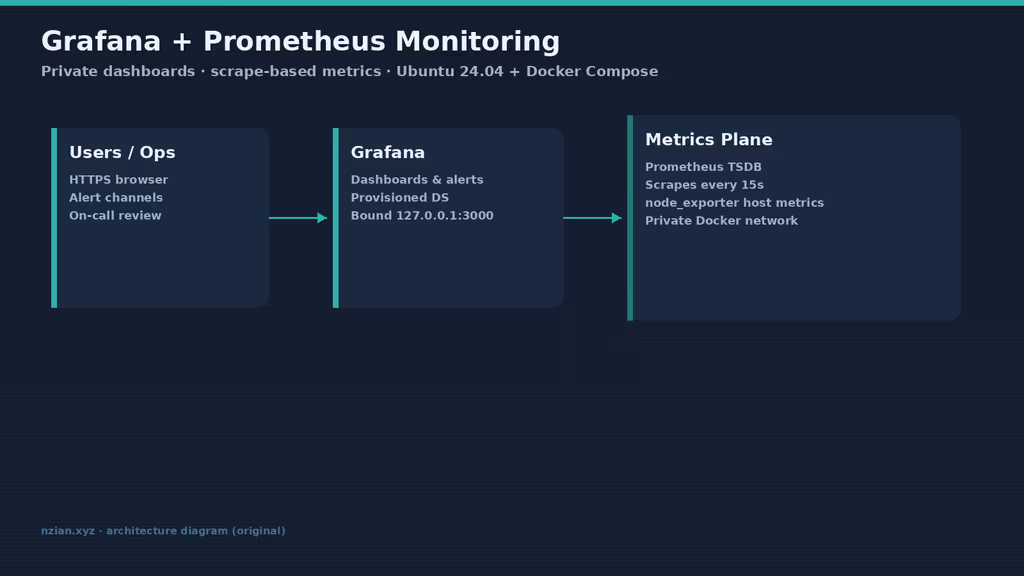Select the 'Grafana' card heading
The height and width of the screenshot is (576, 1024).
(x=388, y=152)
